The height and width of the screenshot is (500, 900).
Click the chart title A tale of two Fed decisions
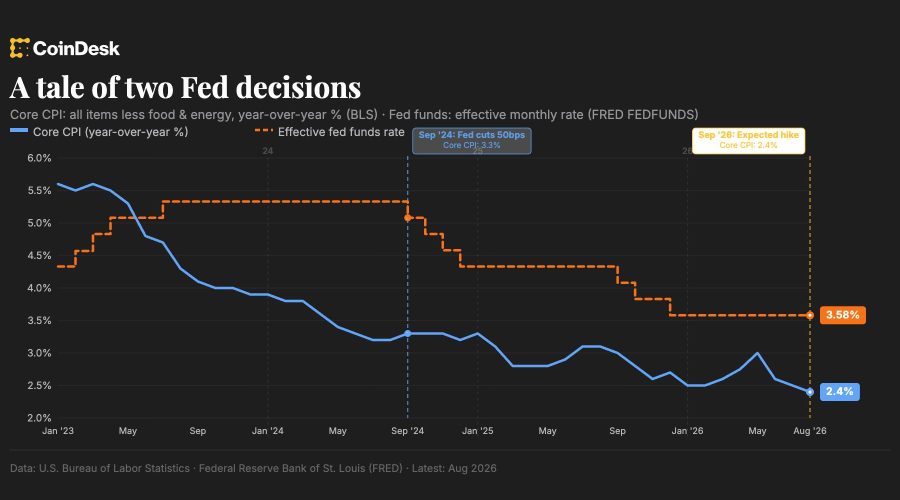[185, 87]
